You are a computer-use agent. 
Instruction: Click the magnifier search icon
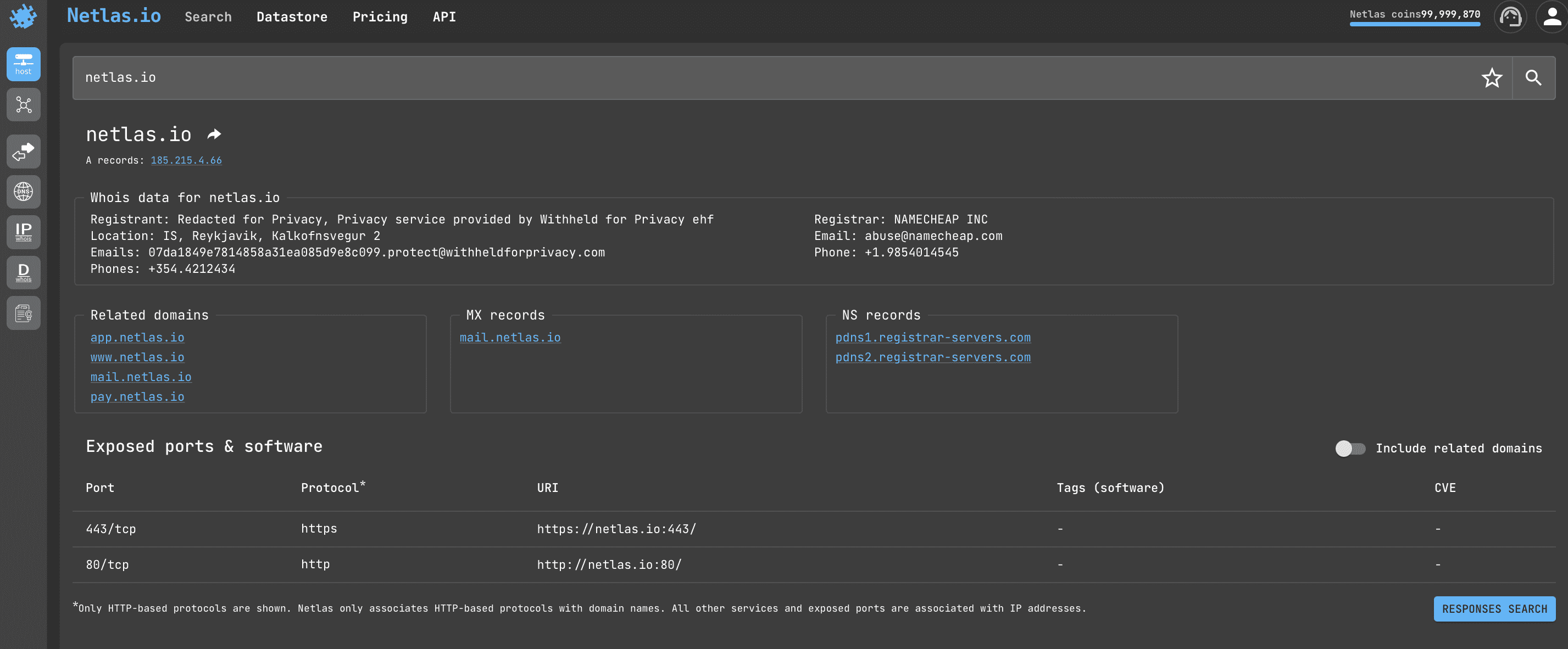[x=1533, y=78]
